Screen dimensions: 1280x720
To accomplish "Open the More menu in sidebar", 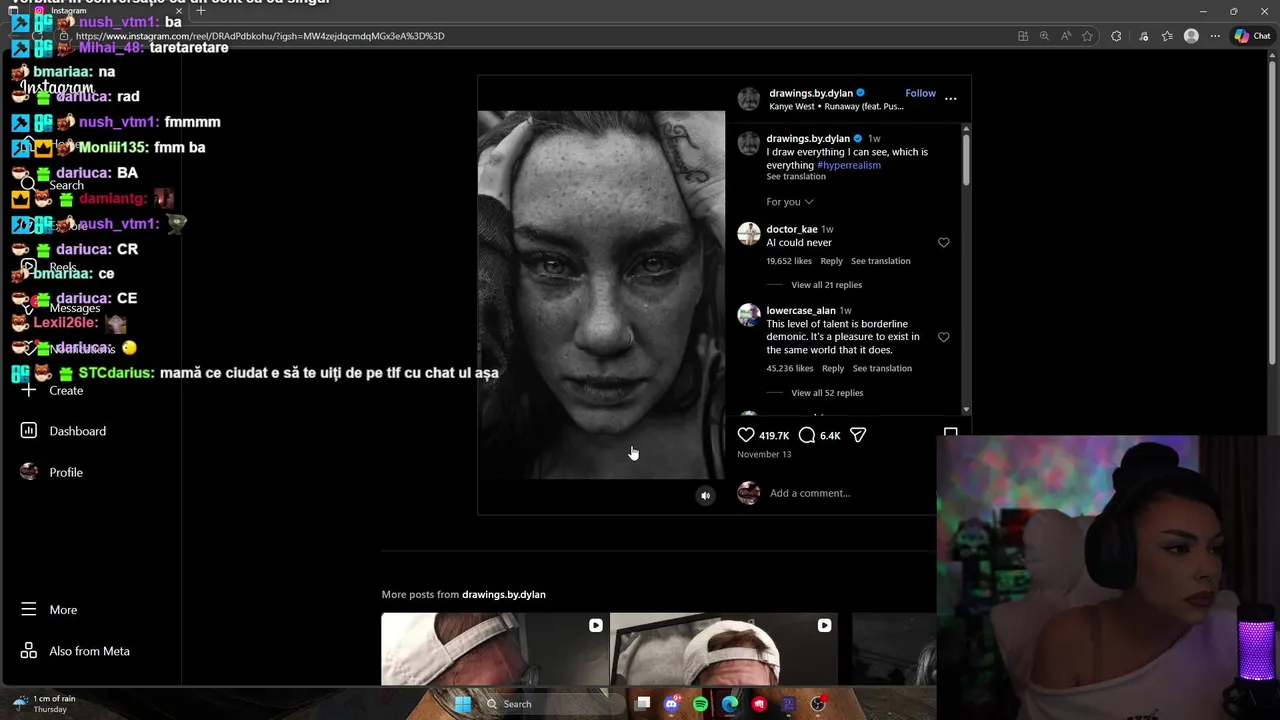I will pyautogui.click(x=63, y=610).
